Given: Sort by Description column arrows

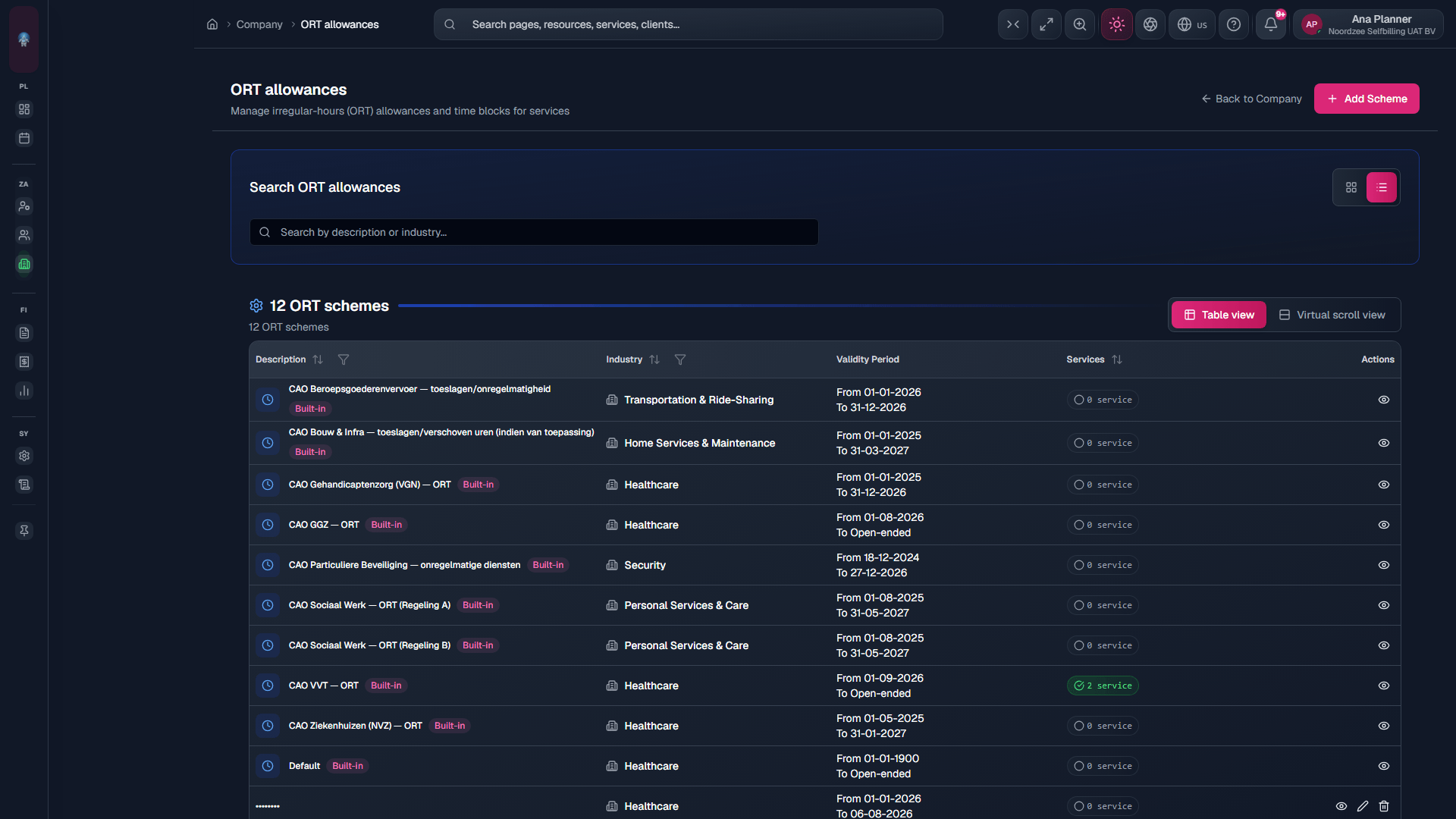Looking at the screenshot, I should (x=318, y=359).
